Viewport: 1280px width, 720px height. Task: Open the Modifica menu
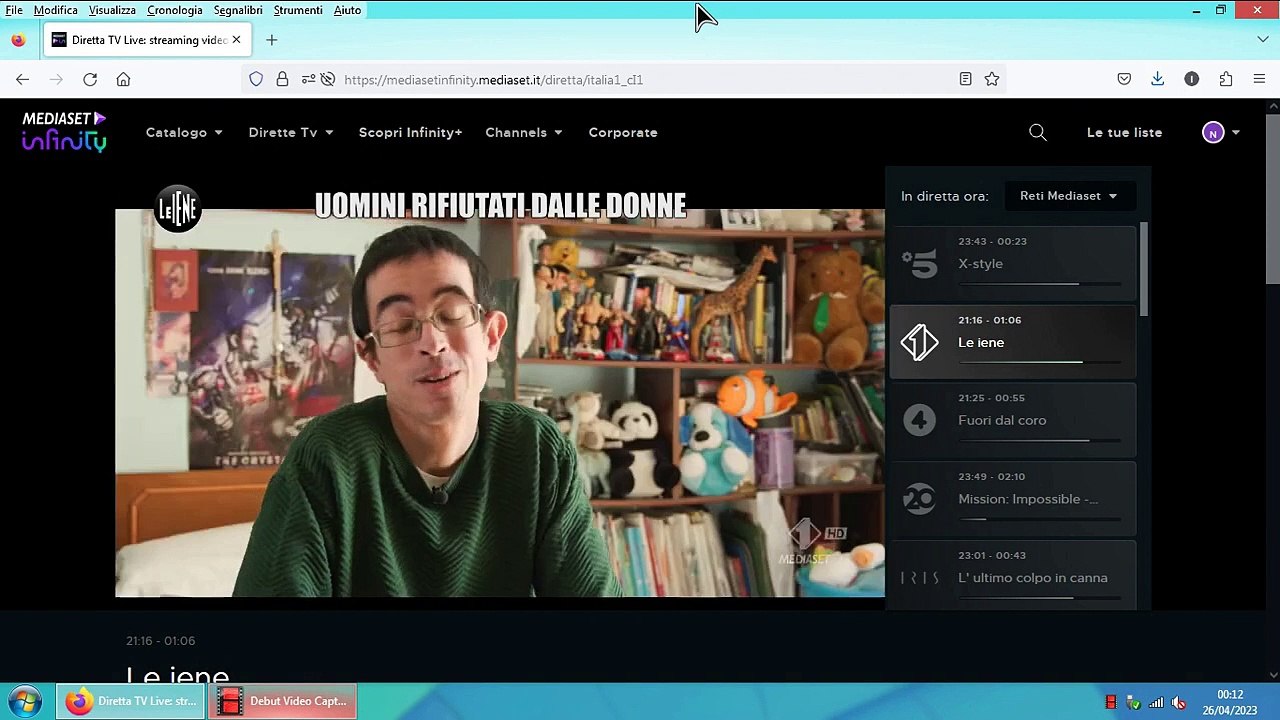click(x=55, y=10)
